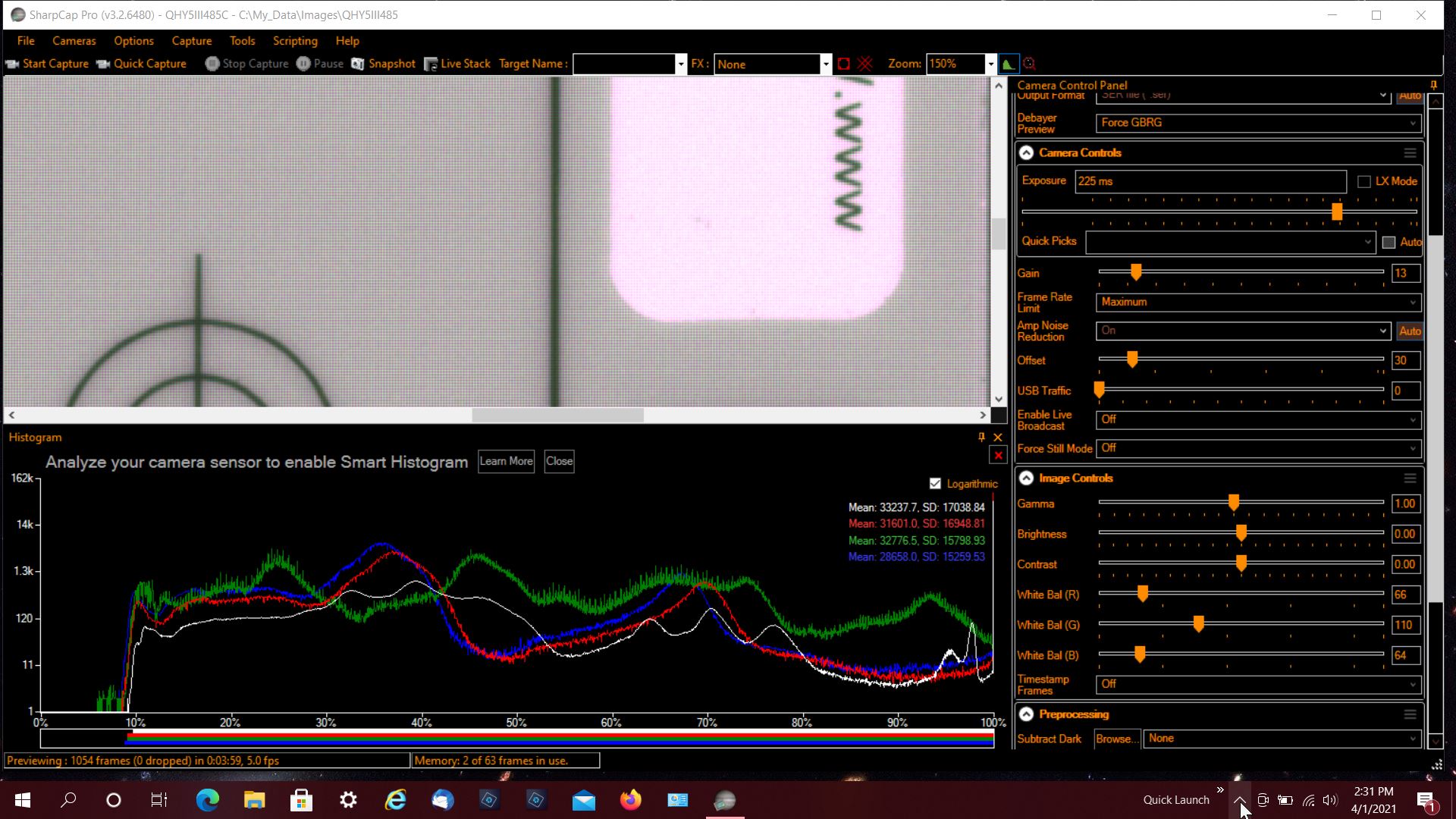Dismiss the Smart Histogram red X
Screen dimensions: 1456x819
998,455
